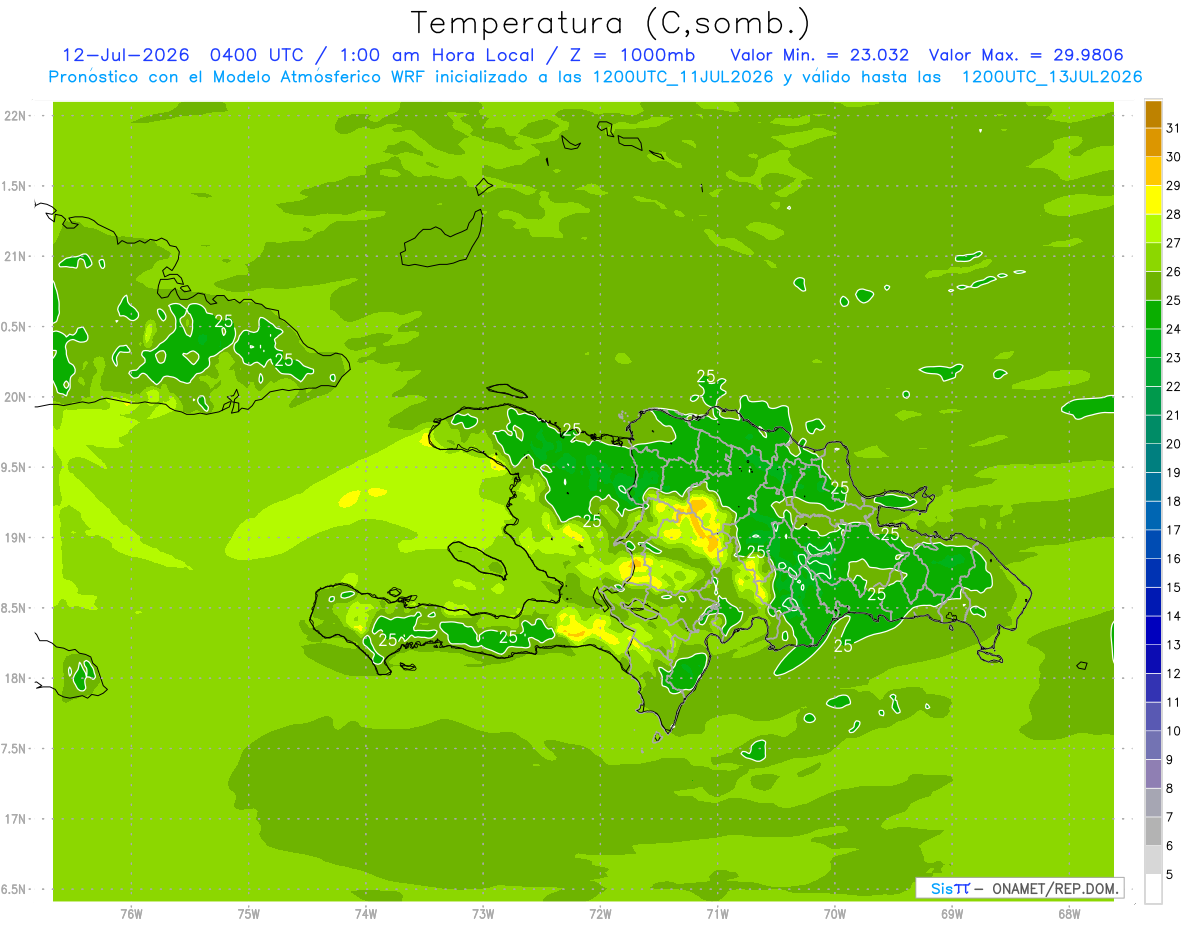The image size is (1200, 927).
Task: Click the "6.5N" latitude label
Action: 15,890
